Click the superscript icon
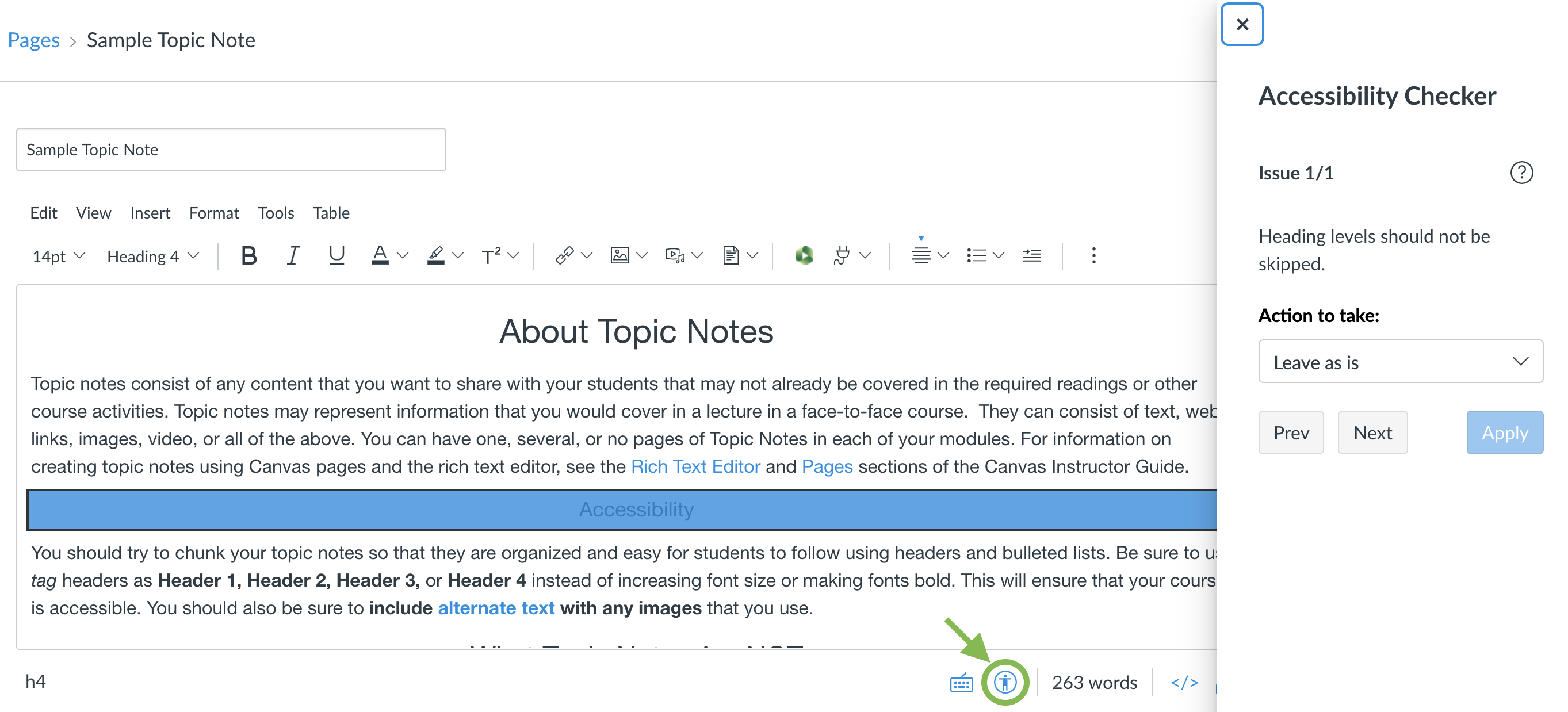This screenshot has width=1568, height=712. pos(491,255)
